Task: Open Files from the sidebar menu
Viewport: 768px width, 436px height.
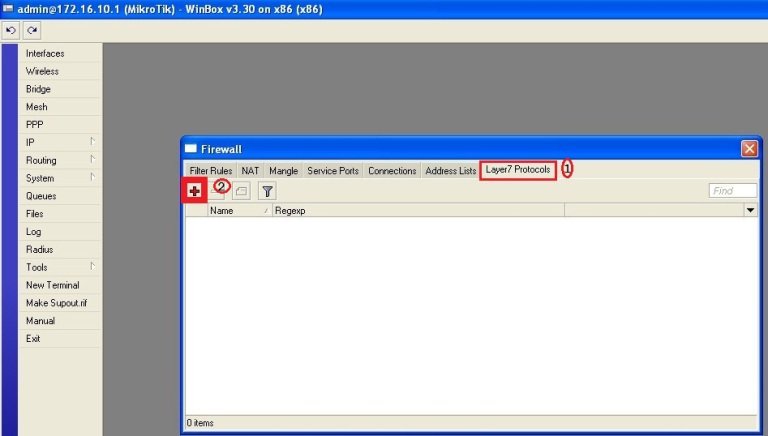Action: coord(60,214)
